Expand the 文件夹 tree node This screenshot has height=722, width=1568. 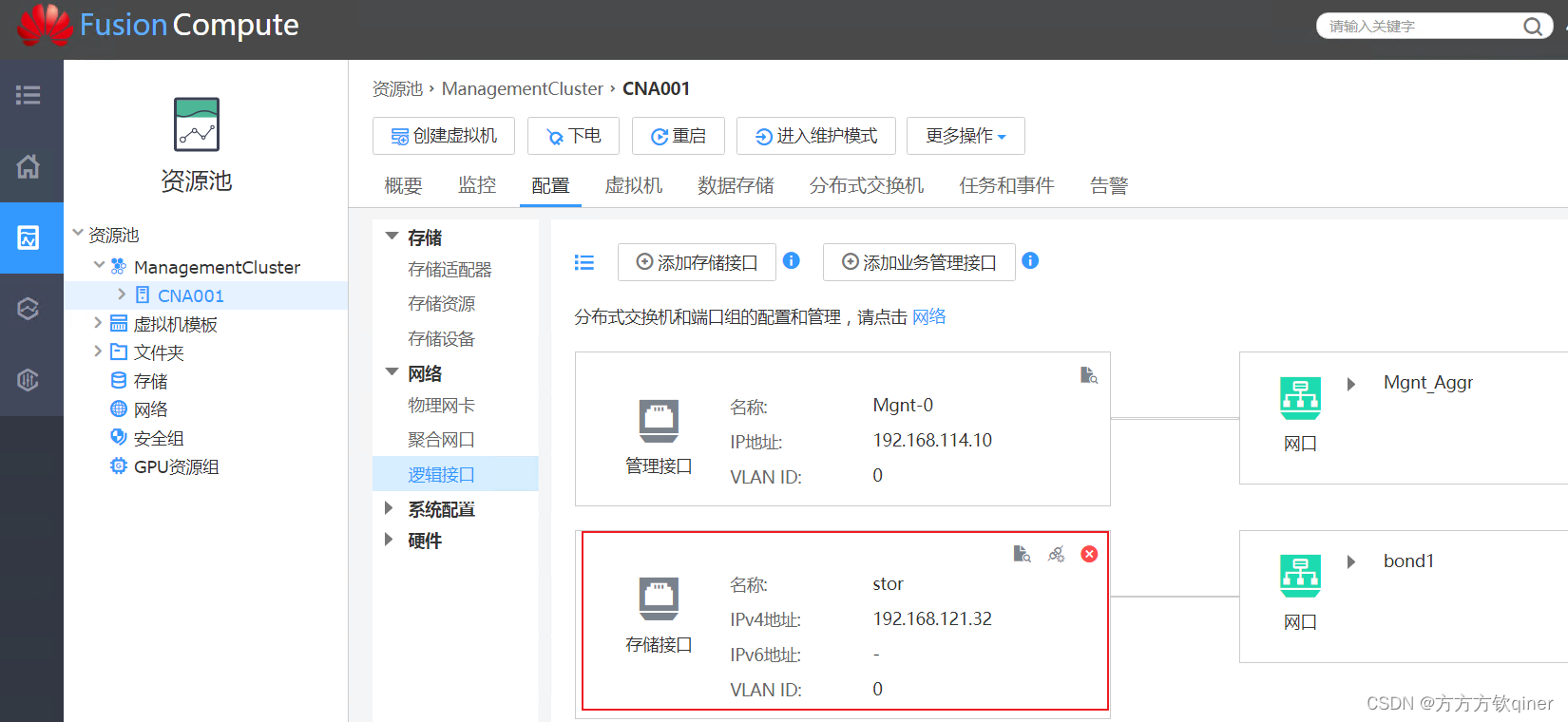pos(98,351)
